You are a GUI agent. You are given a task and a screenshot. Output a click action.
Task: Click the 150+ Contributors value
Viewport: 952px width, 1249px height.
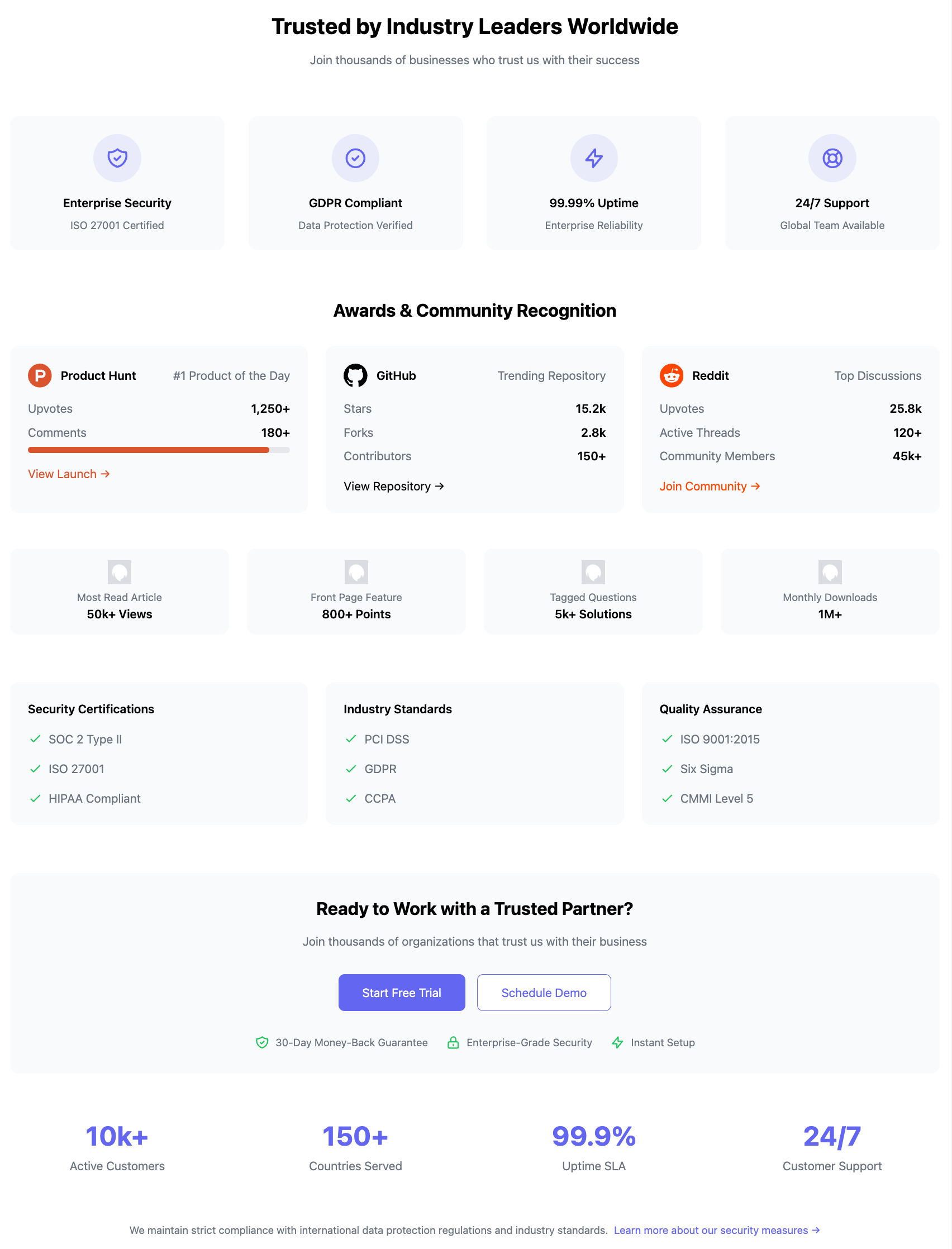592,456
